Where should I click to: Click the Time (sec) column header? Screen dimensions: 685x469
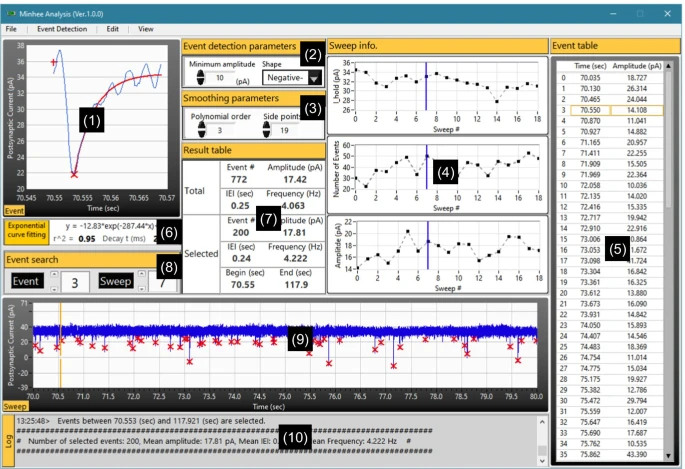(x=590, y=66)
